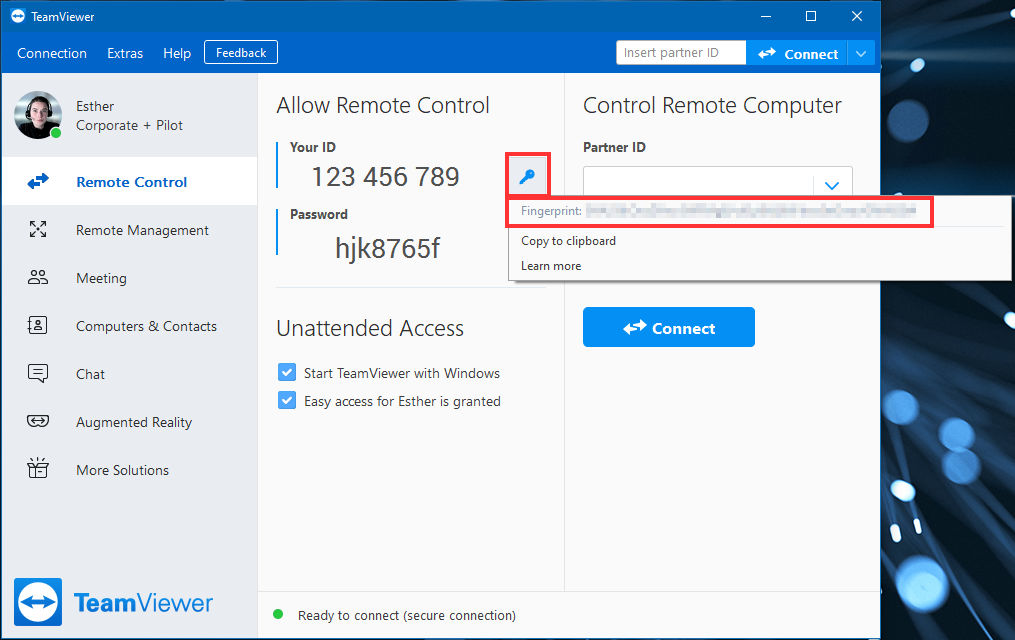Open the Augmented Reality headset icon
This screenshot has width=1015, height=640.
[38, 421]
